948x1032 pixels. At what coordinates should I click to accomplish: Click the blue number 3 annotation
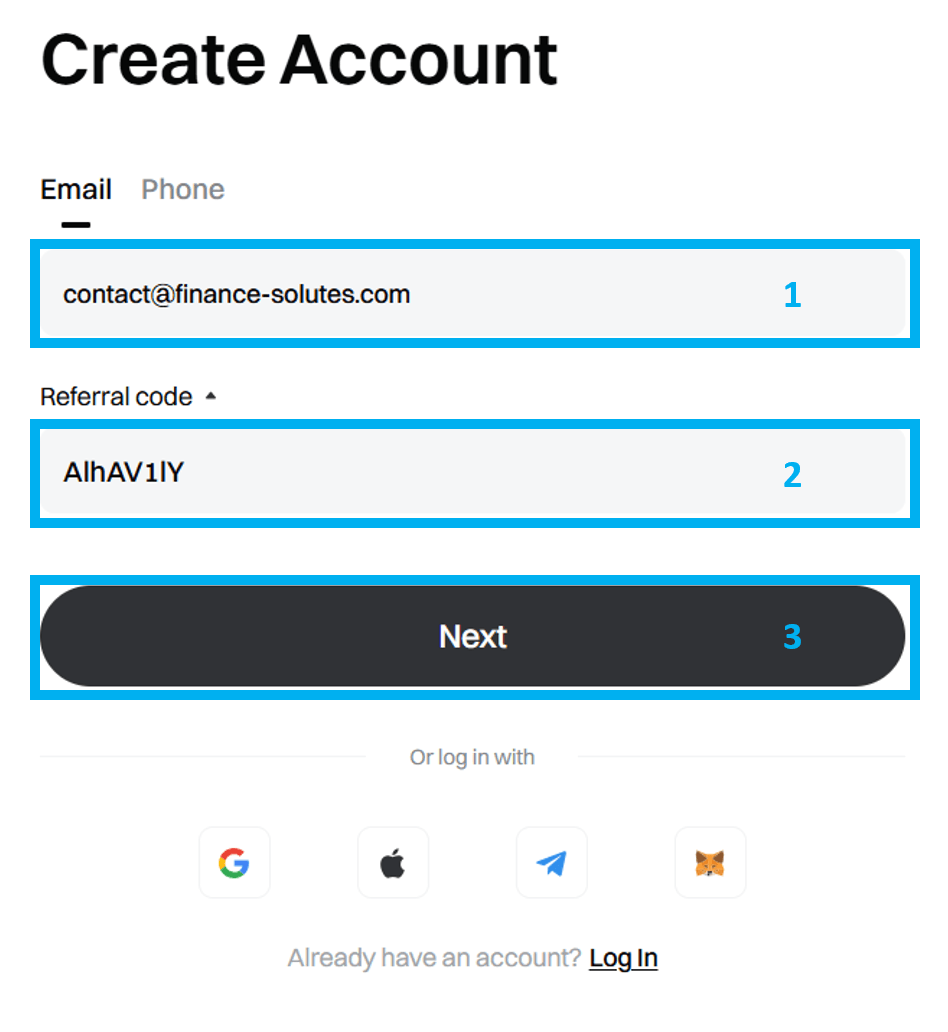[793, 636]
